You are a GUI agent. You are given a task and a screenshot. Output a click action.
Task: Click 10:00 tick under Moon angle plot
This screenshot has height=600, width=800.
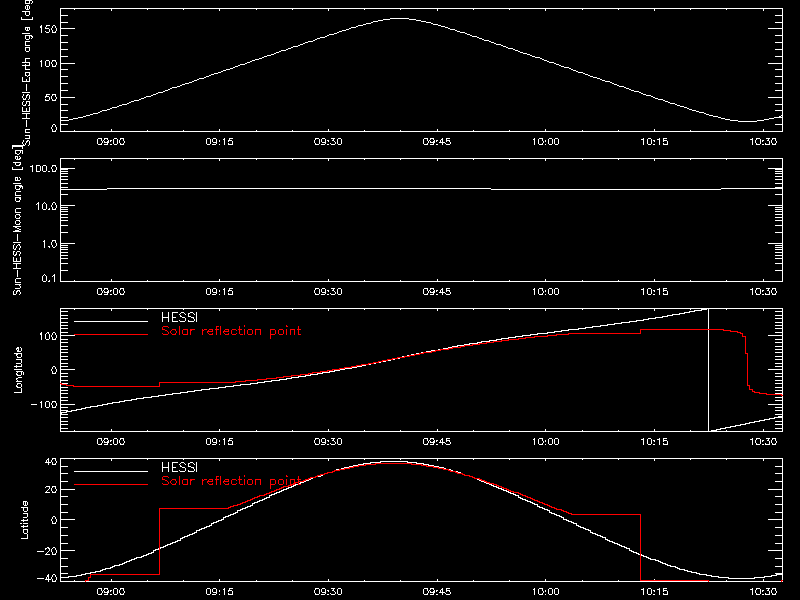tap(545, 292)
